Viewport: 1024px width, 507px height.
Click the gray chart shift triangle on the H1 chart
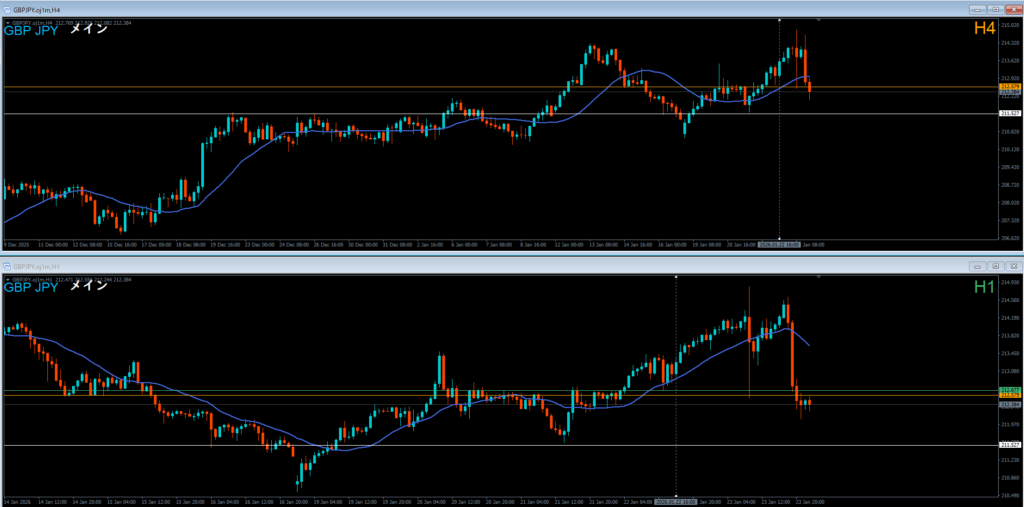(820, 277)
